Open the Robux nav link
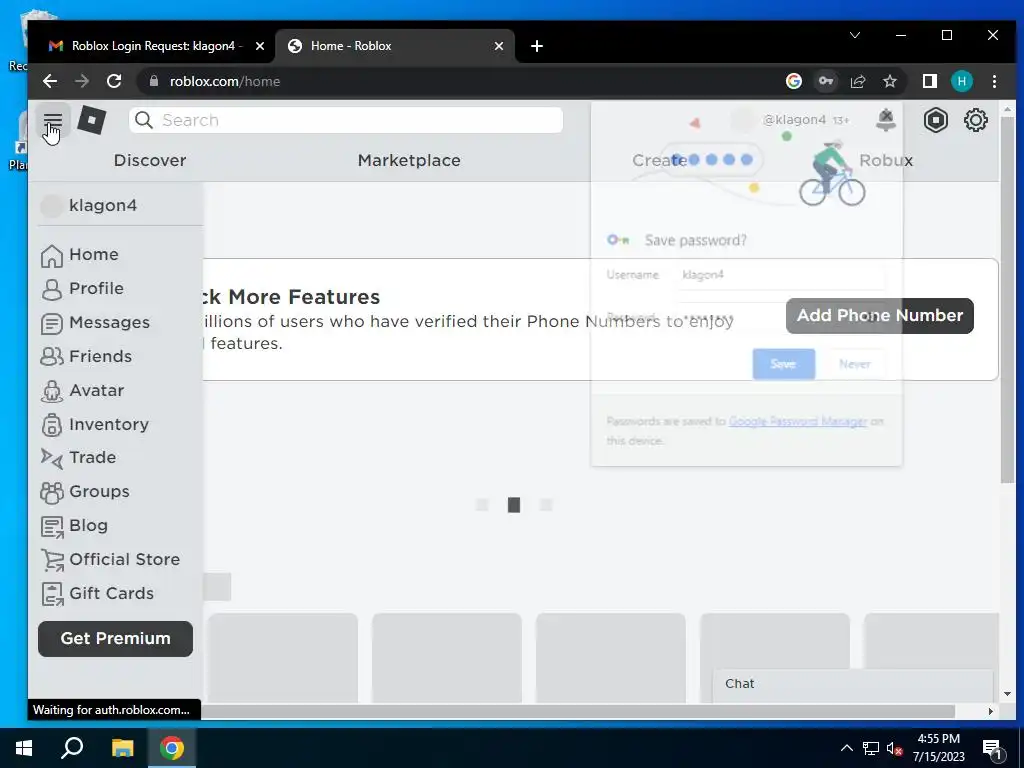This screenshot has height=768, width=1024. (x=886, y=160)
